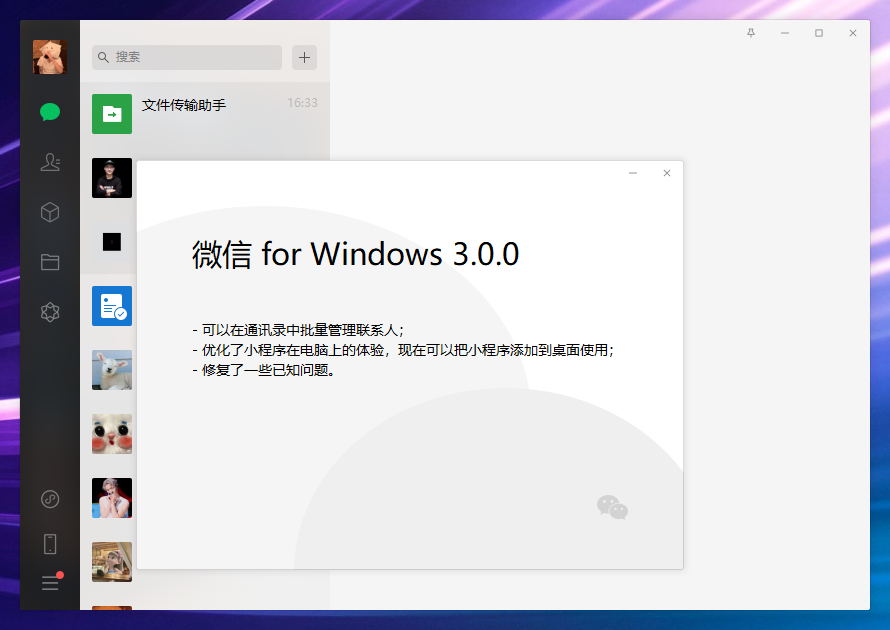Click the green 文件传输助手 file transfer icon
Screen dimensions: 890x630
(x=112, y=114)
